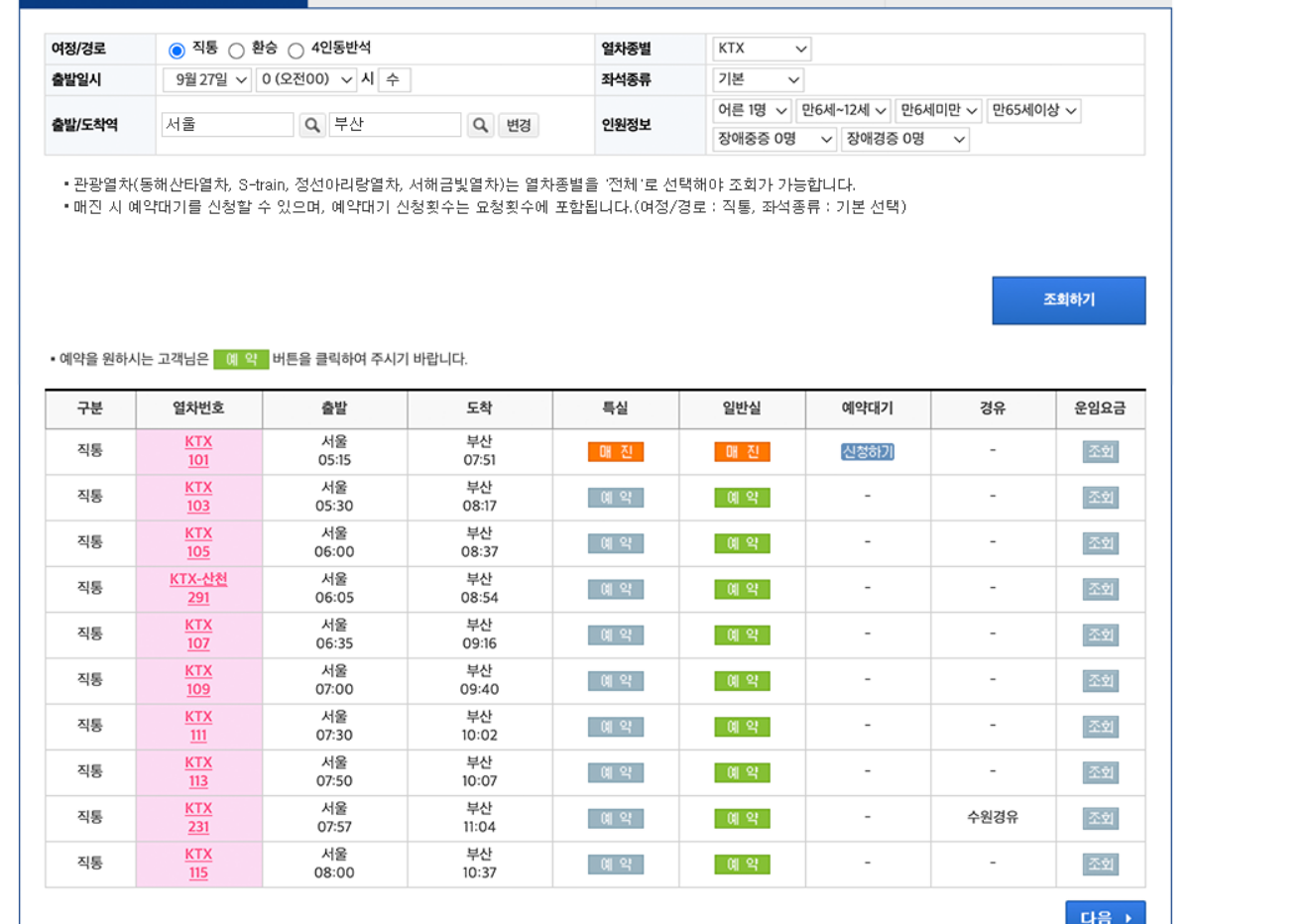1312x924 pixels.
Task: Reserve 일반실 seat on KTX 115
Action: (742, 865)
